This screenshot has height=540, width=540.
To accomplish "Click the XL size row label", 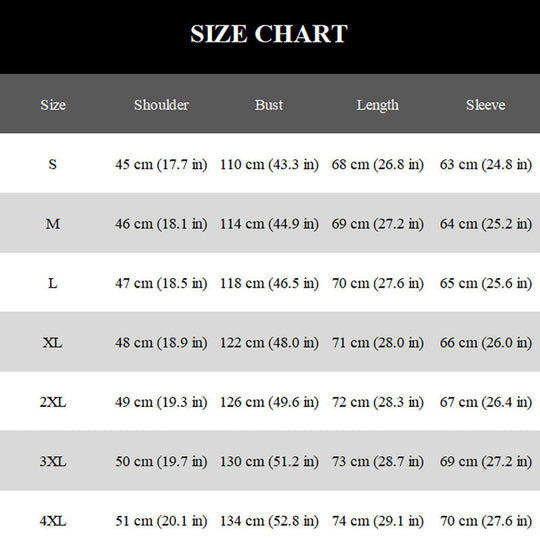I will pyautogui.click(x=53, y=343).
